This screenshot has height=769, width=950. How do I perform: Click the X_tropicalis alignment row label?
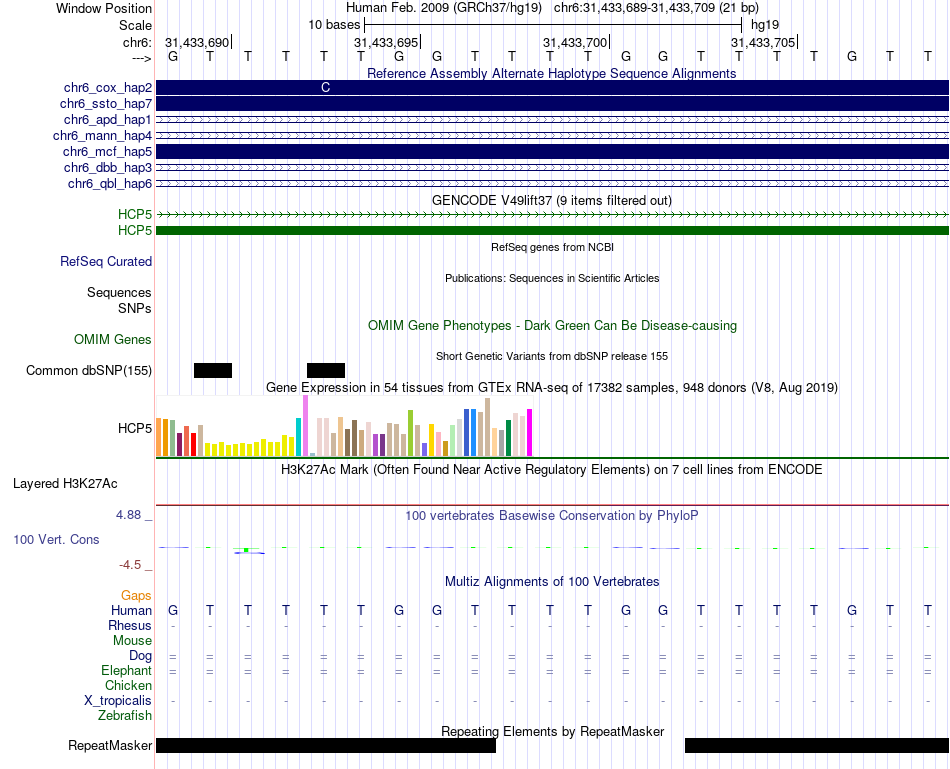tap(118, 701)
